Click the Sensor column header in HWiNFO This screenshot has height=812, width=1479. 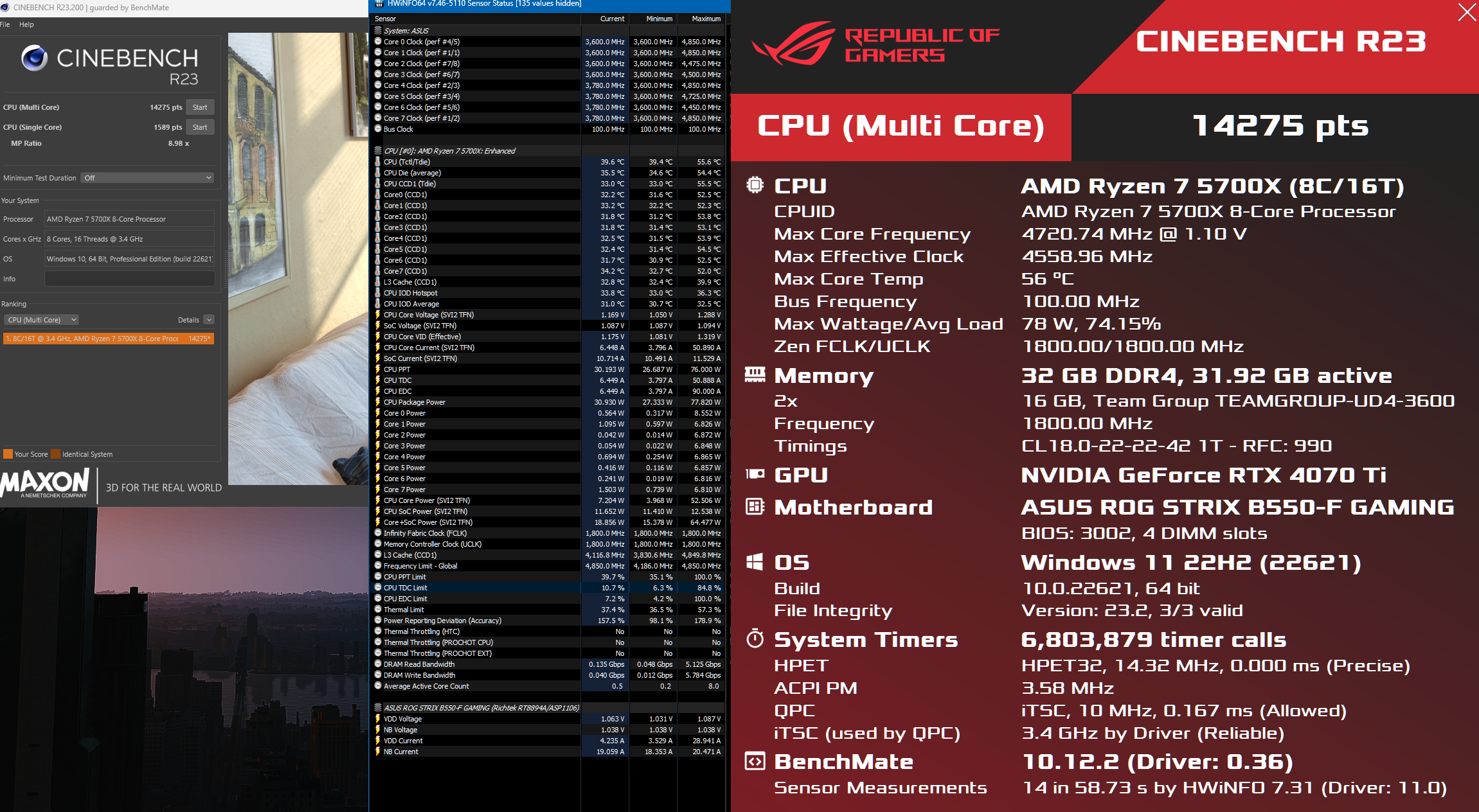(476, 19)
